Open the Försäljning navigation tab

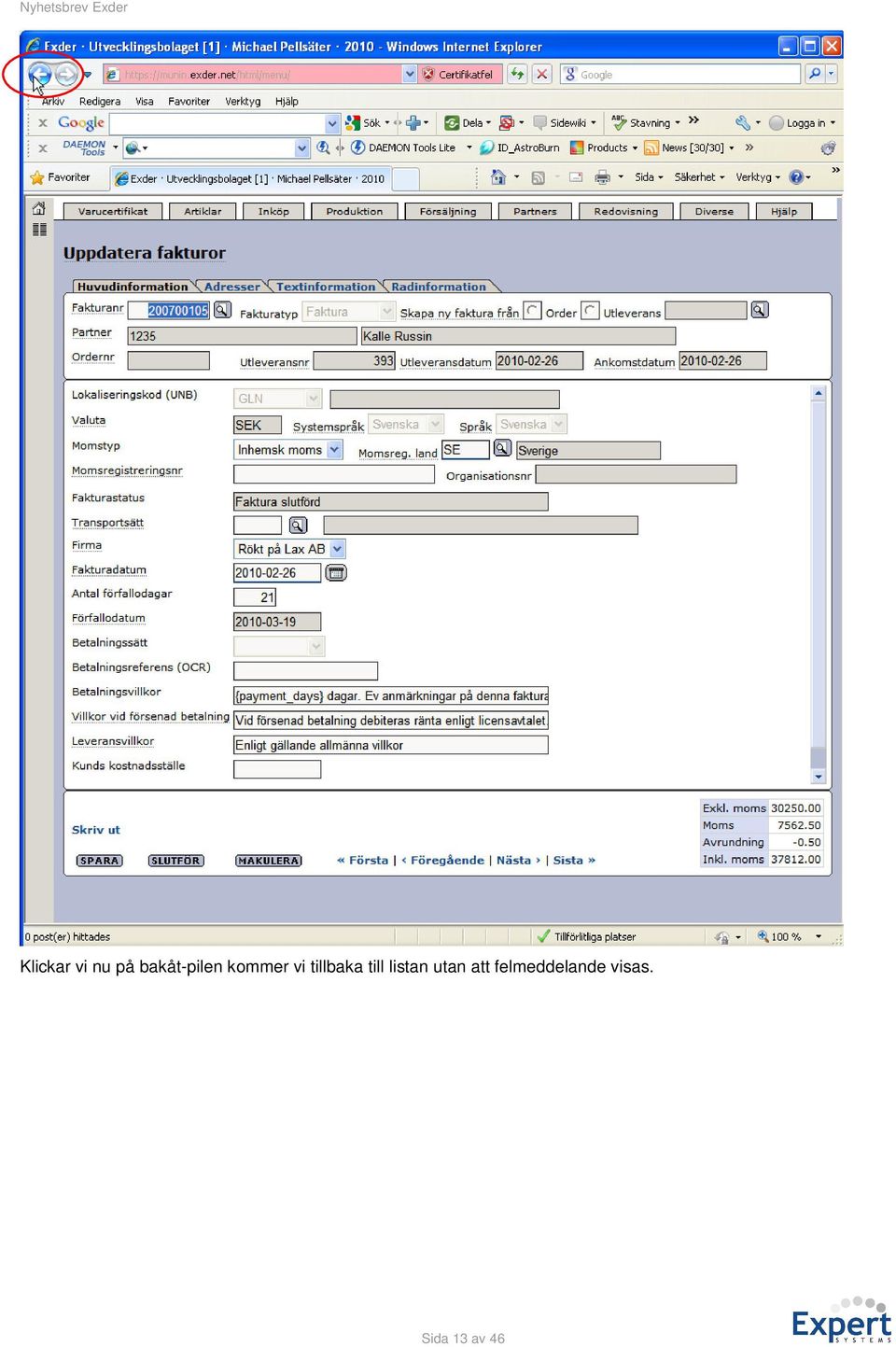click(448, 212)
